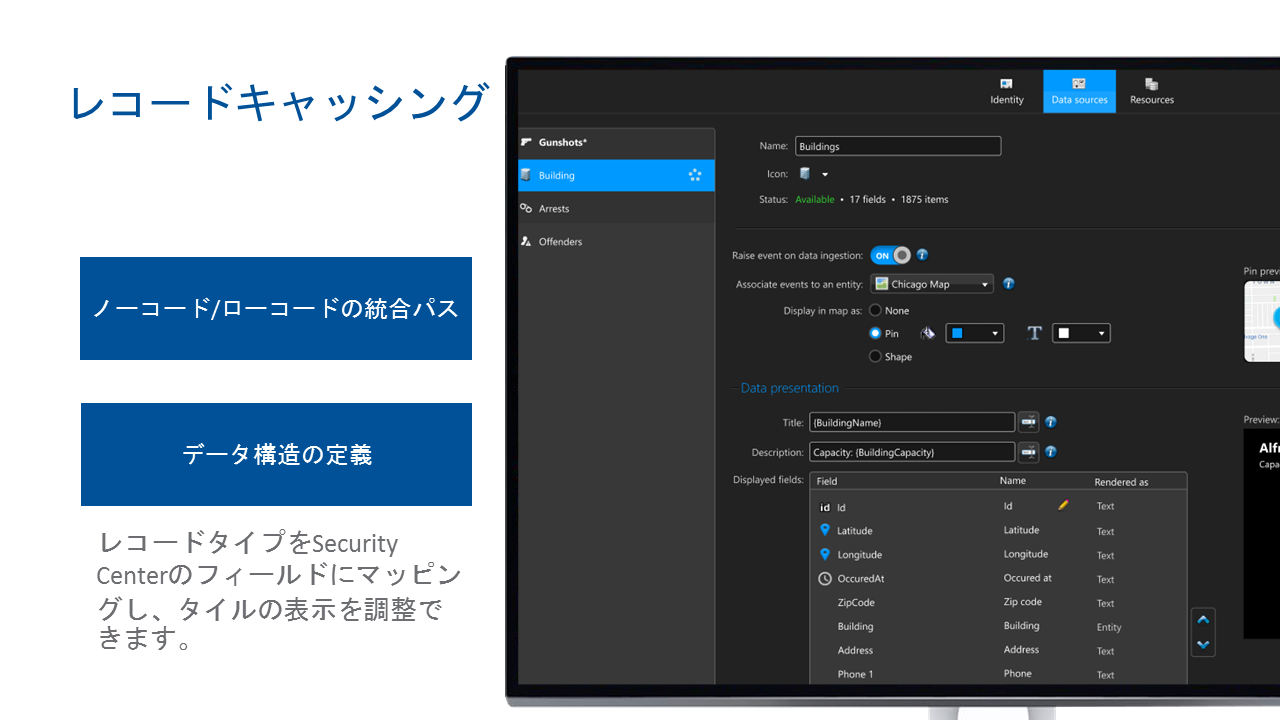Image resolution: width=1280 pixels, height=720 pixels.
Task: Click the Longitude field pin icon
Action: tap(825, 554)
